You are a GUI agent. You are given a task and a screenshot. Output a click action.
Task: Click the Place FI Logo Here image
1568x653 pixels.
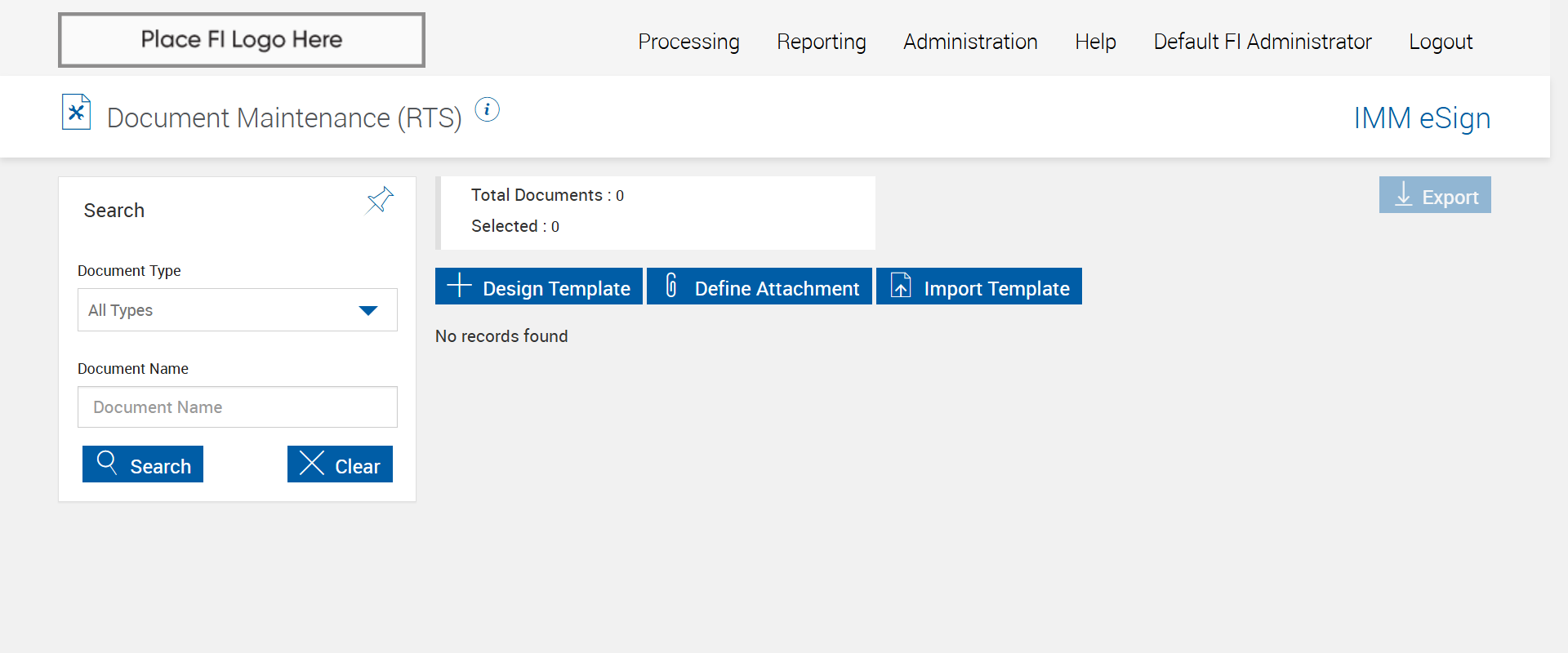(242, 40)
